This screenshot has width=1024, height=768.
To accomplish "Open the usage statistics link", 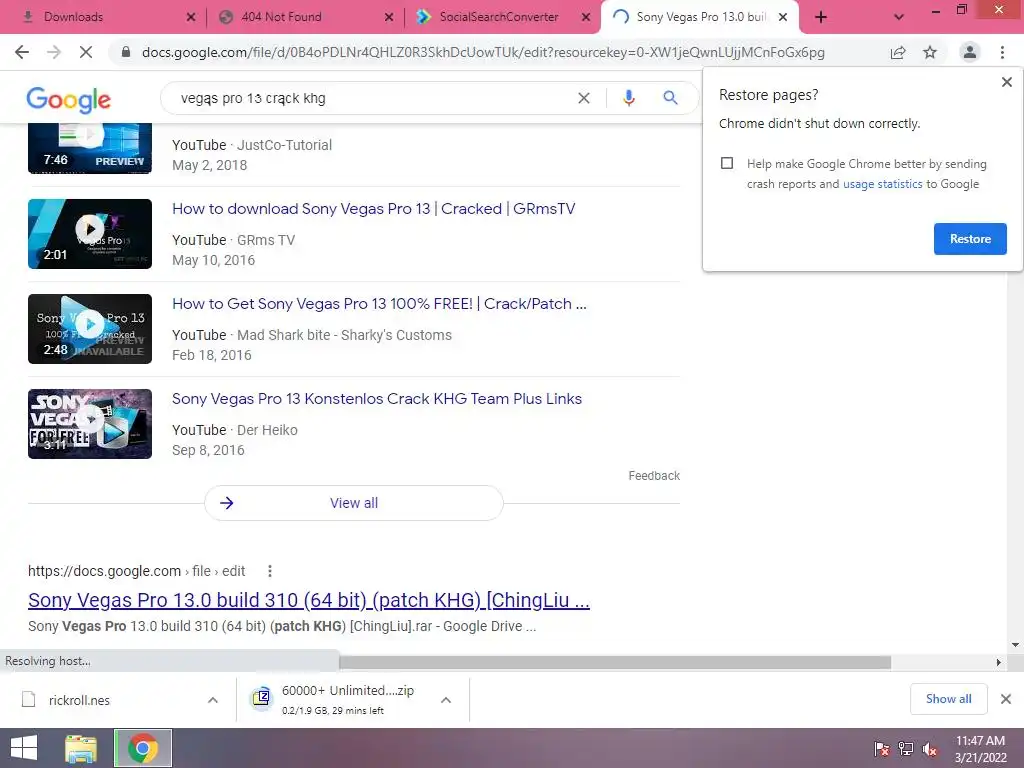I will (882, 184).
